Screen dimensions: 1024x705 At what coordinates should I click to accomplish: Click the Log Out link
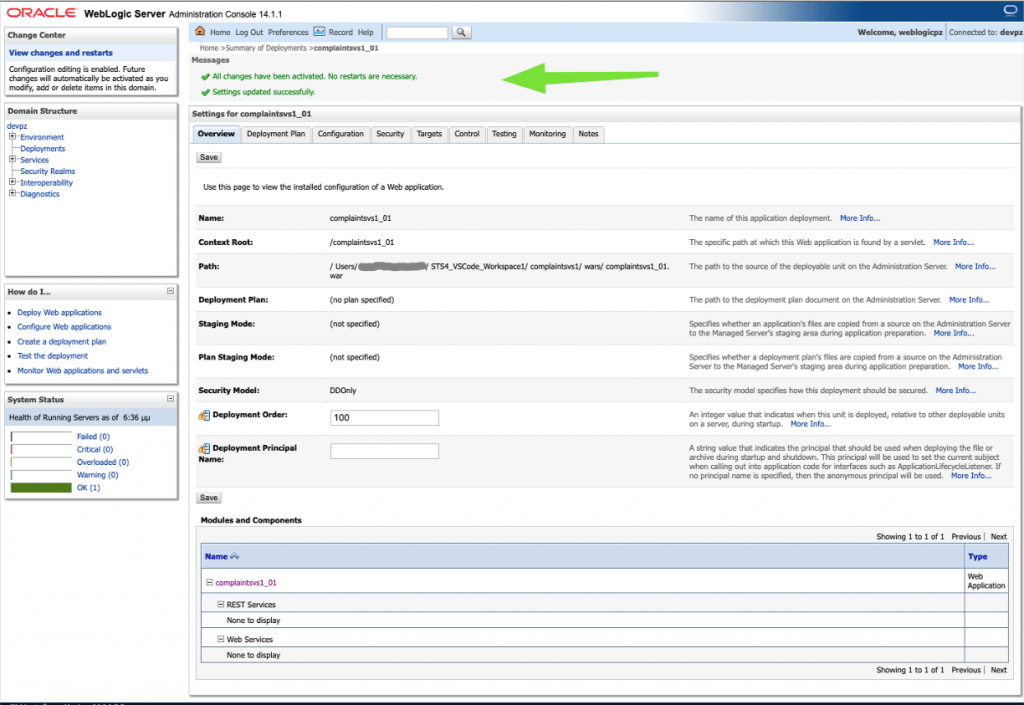[249, 32]
